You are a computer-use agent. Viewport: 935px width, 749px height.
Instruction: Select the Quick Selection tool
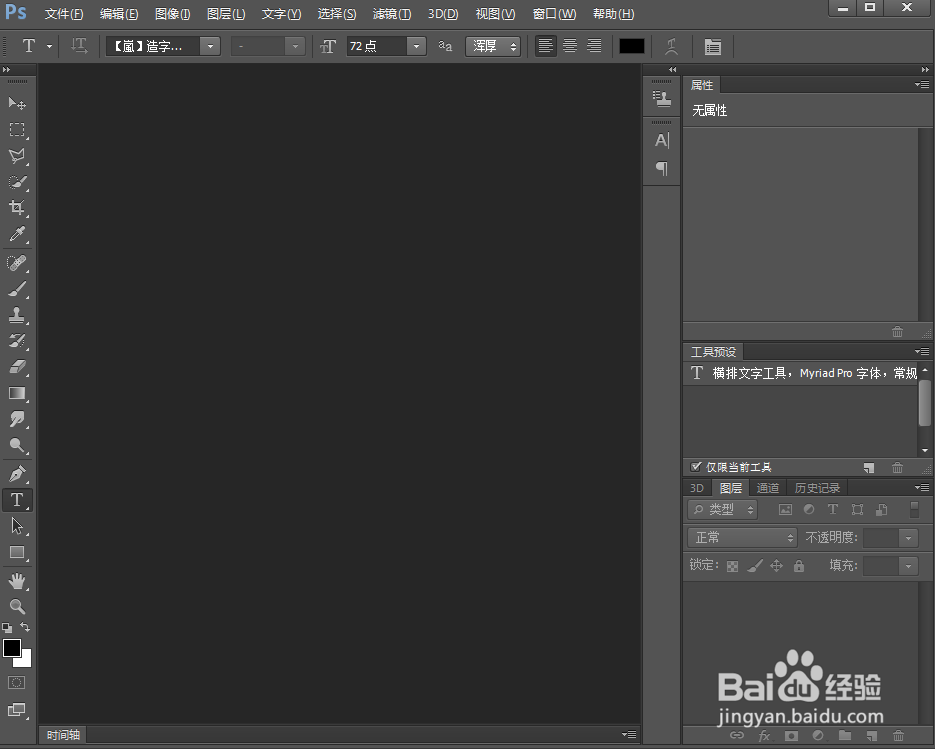[17, 182]
